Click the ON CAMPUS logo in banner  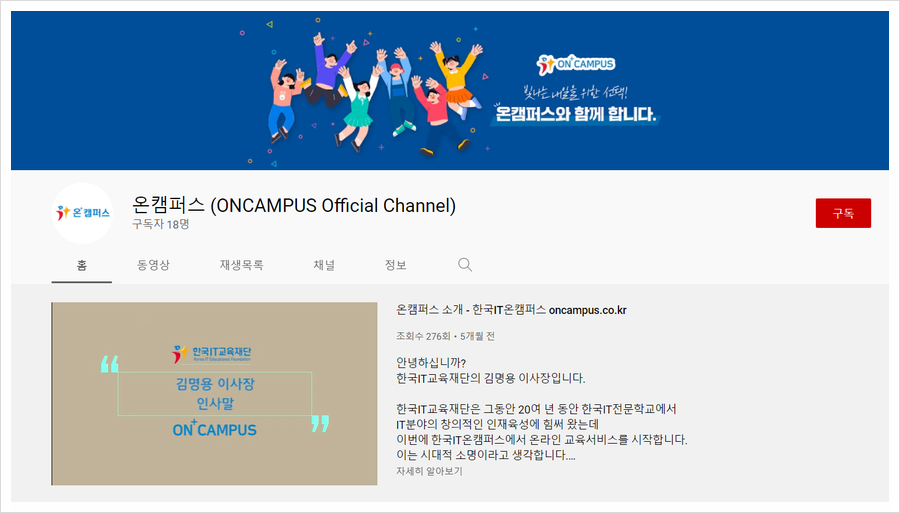(576, 64)
